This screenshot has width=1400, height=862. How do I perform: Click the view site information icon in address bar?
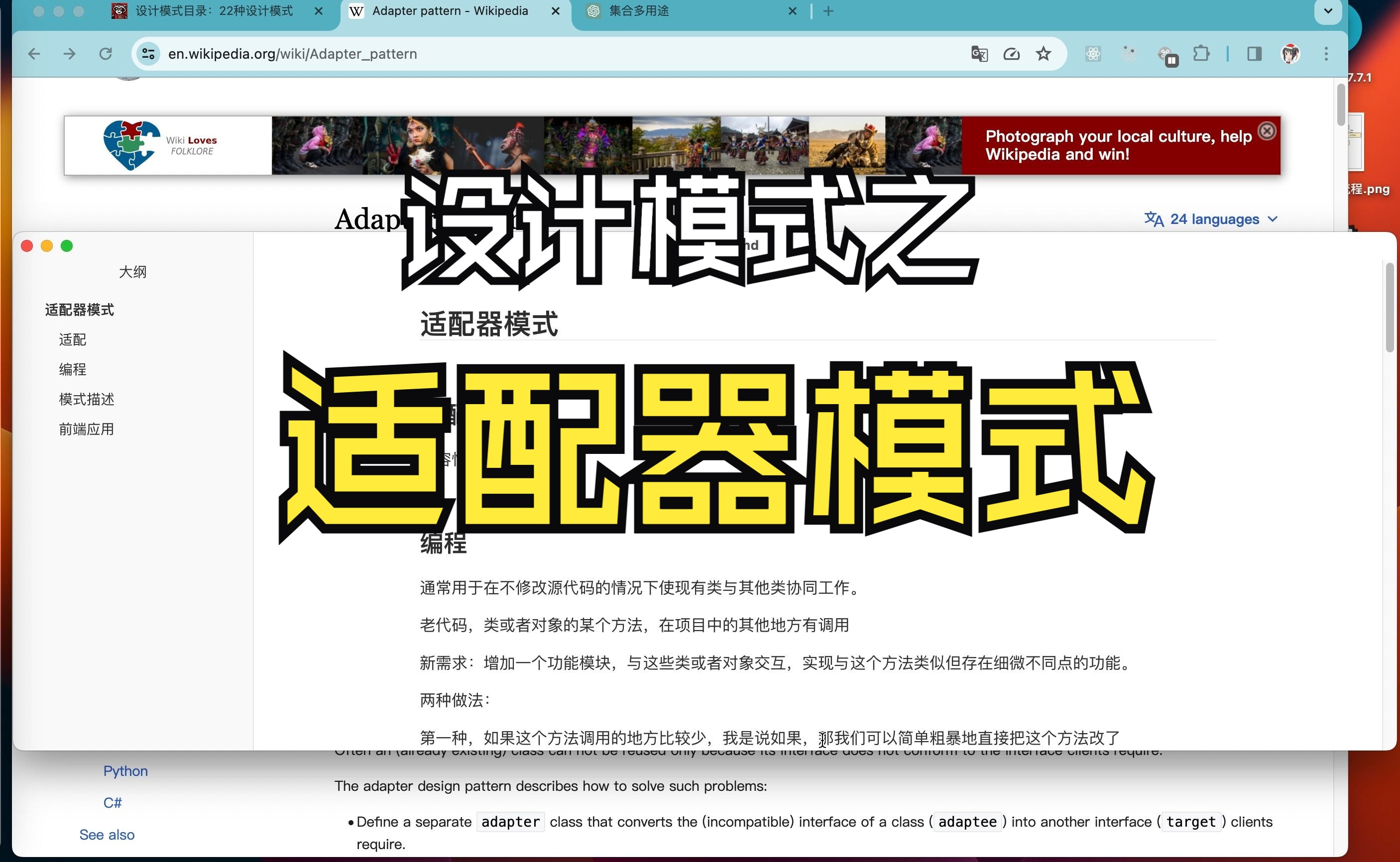pyautogui.click(x=148, y=54)
